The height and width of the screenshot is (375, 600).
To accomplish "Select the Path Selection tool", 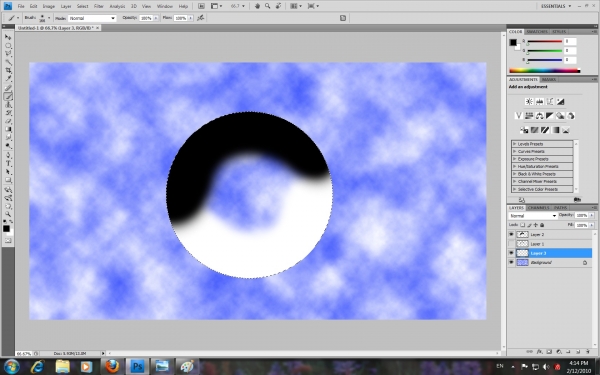I will pyautogui.click(x=8, y=173).
